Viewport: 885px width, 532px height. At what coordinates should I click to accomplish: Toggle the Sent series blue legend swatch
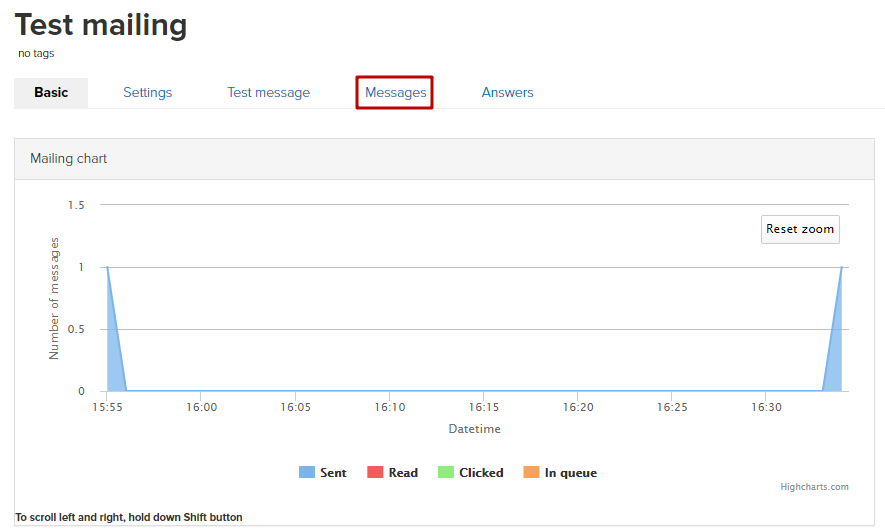click(x=307, y=473)
